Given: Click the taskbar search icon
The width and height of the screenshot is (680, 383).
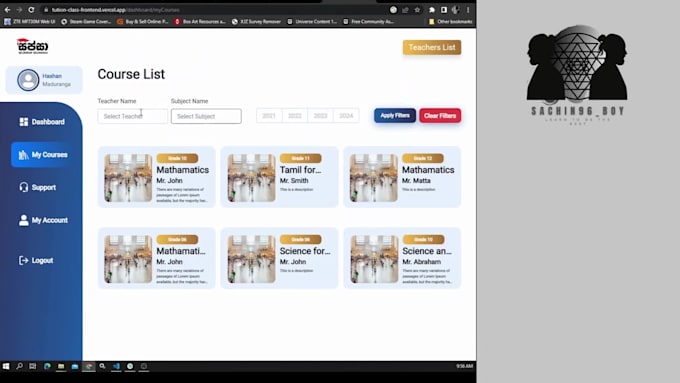Looking at the screenshot, I should [20, 367].
